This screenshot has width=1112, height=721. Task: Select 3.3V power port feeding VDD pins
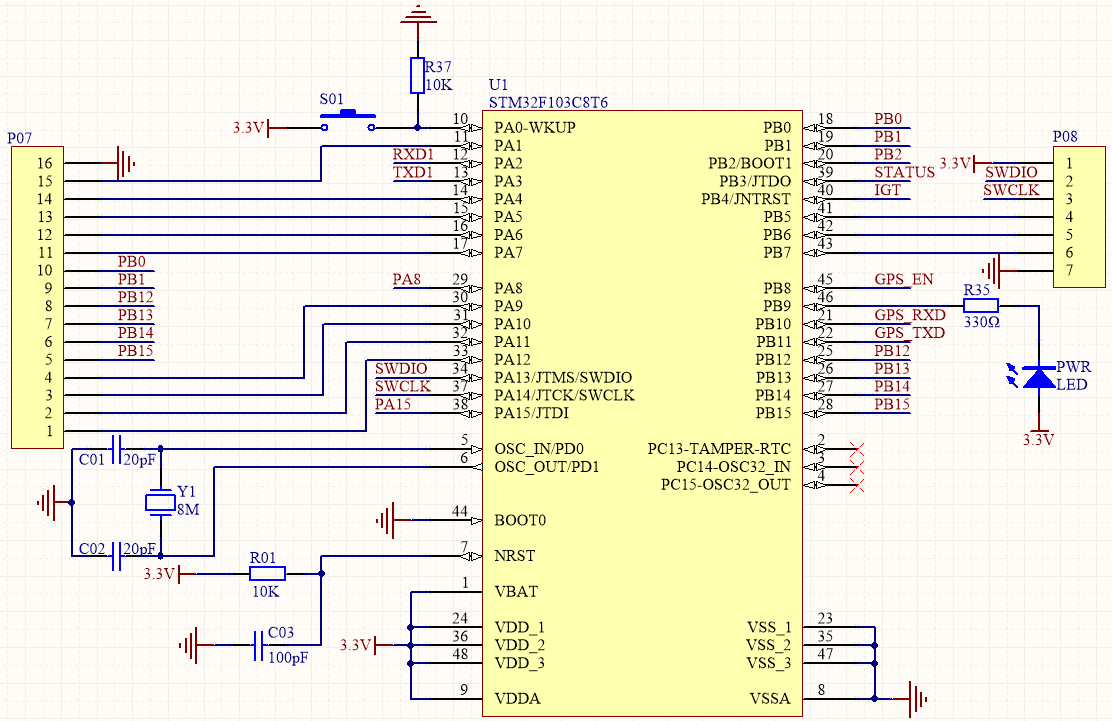365,645
